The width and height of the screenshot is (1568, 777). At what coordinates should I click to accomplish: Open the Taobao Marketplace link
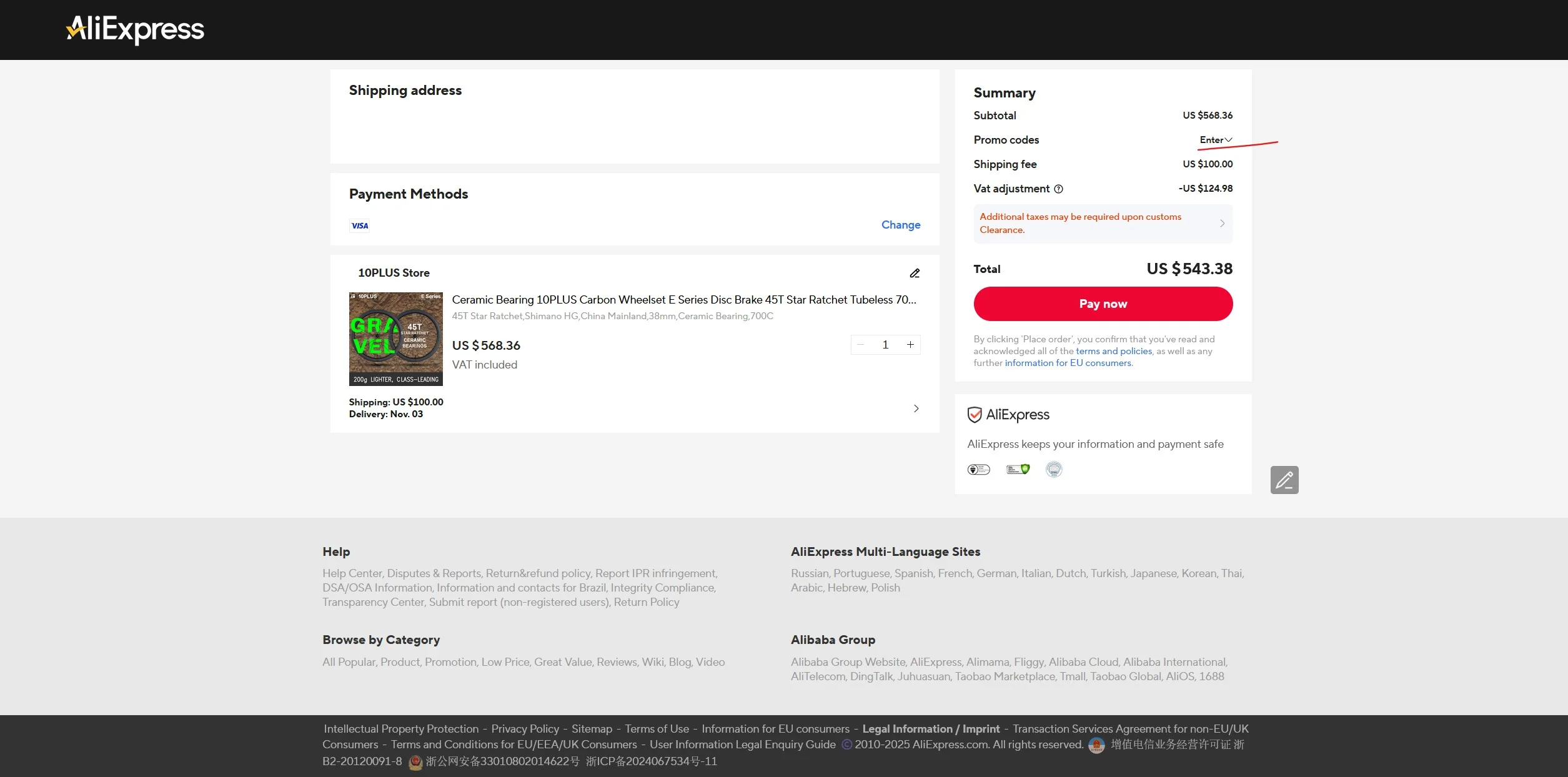[1005, 676]
